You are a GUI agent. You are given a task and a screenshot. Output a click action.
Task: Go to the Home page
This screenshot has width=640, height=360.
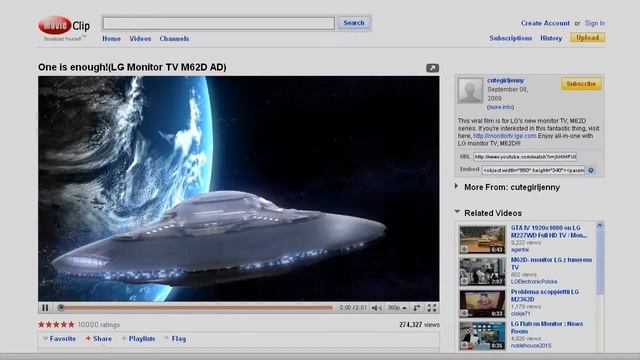(111, 39)
